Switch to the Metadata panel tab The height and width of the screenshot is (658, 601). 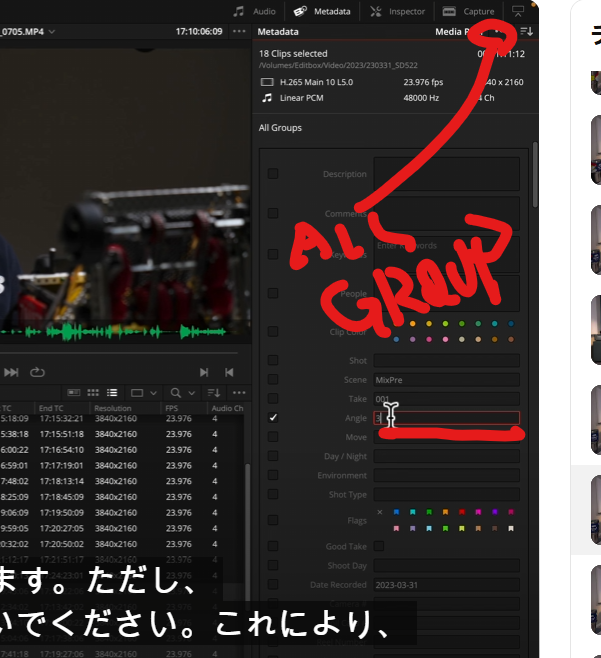pos(322,11)
